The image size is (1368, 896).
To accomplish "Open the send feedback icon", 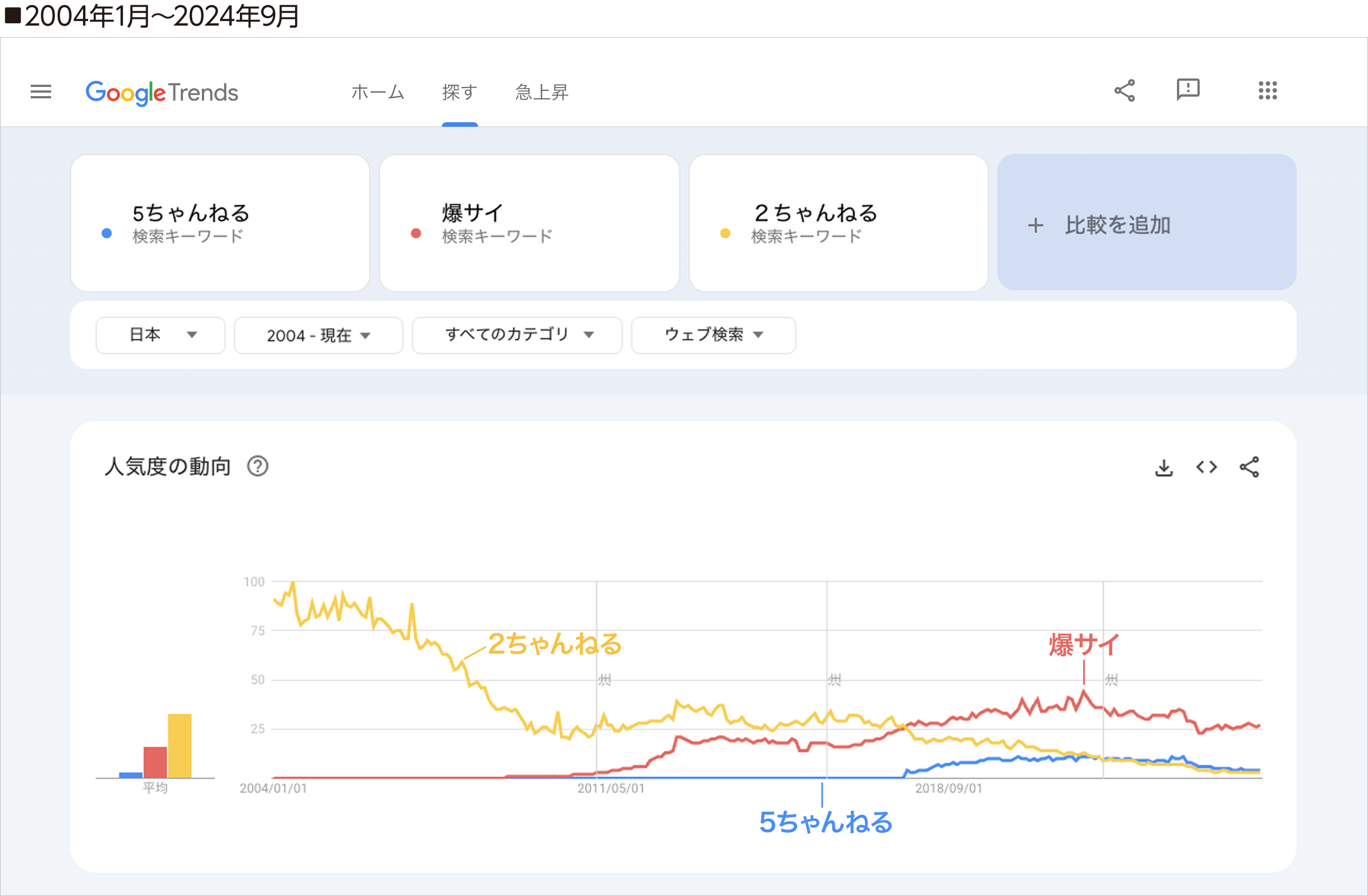I will (x=1188, y=90).
